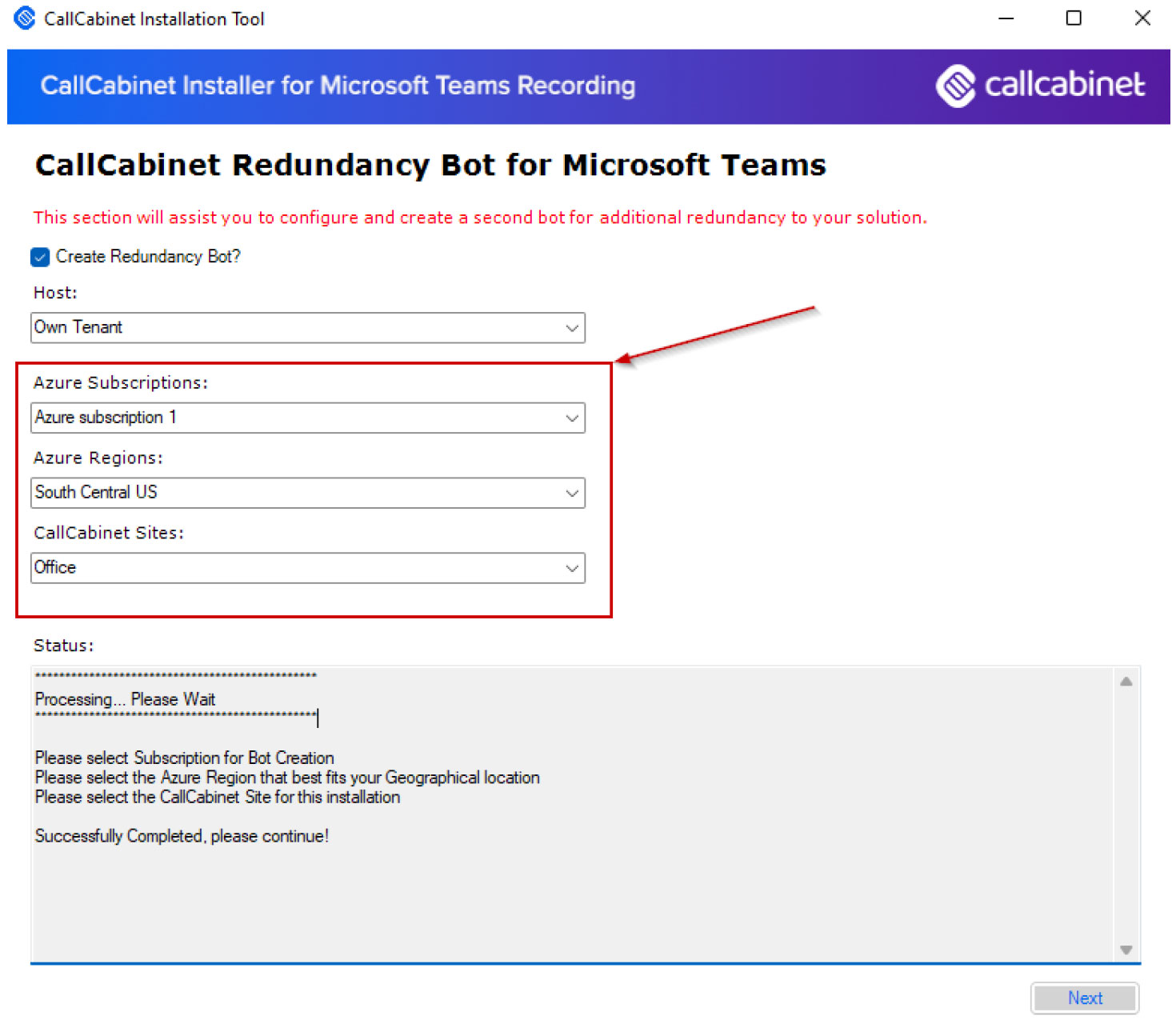Click the Next button

(1085, 998)
